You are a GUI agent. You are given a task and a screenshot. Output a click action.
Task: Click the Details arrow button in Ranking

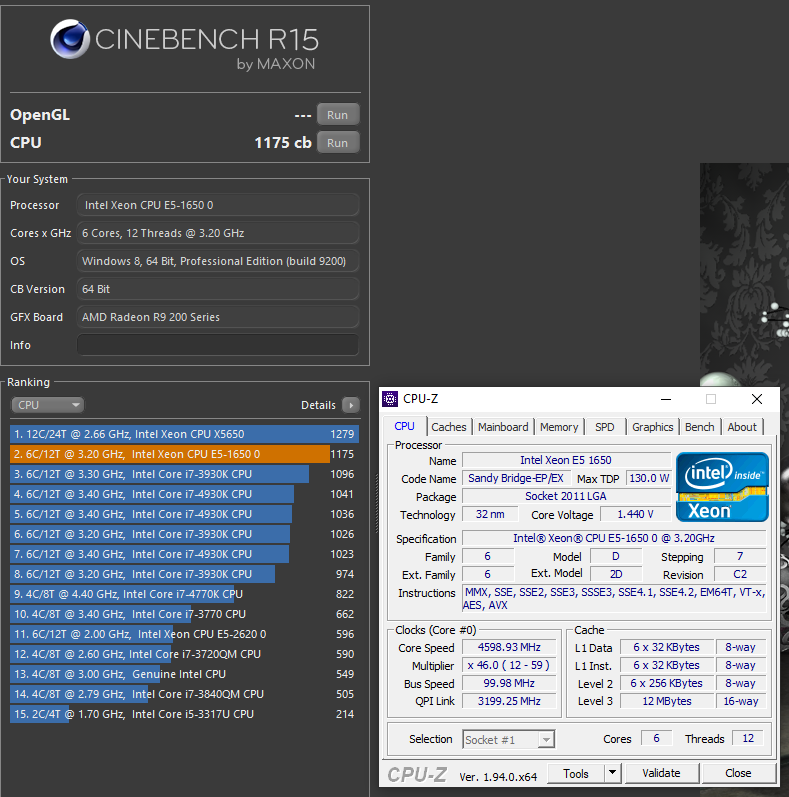[x=350, y=405]
